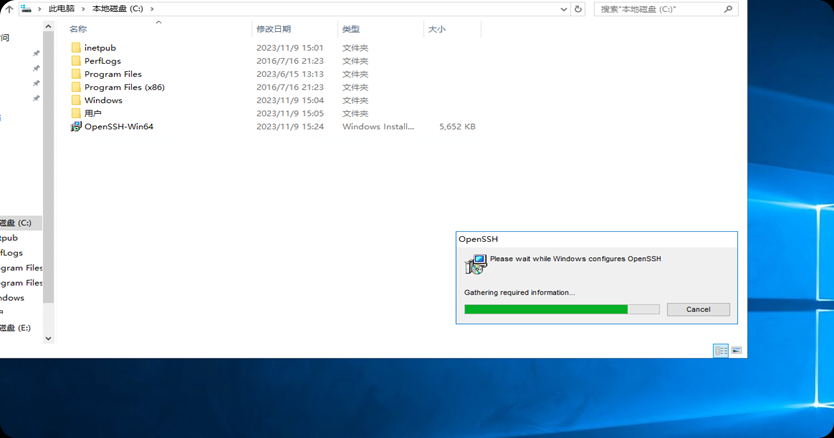This screenshot has width=834, height=438.
Task: Click 此电脑 in the address breadcrumb
Action: coord(62,9)
